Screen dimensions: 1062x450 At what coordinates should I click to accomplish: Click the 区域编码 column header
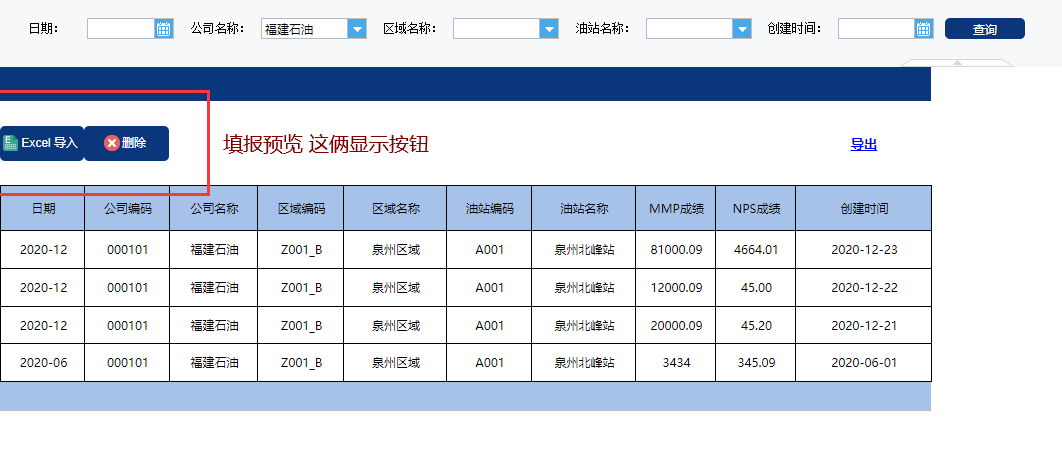point(301,208)
